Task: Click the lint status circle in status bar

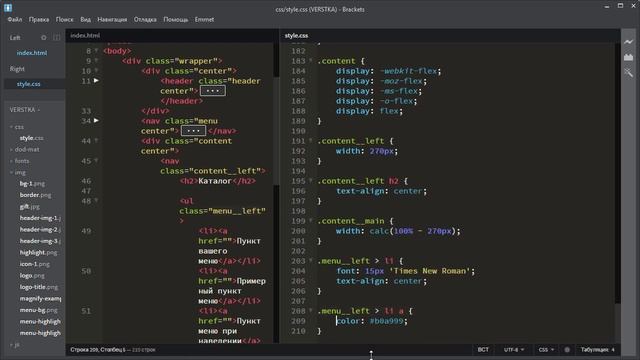Action: tap(567, 350)
